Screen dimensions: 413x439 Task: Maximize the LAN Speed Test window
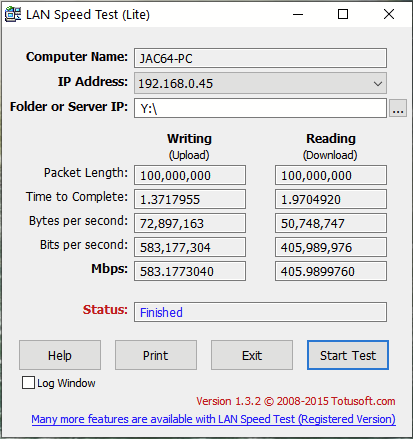pos(343,14)
